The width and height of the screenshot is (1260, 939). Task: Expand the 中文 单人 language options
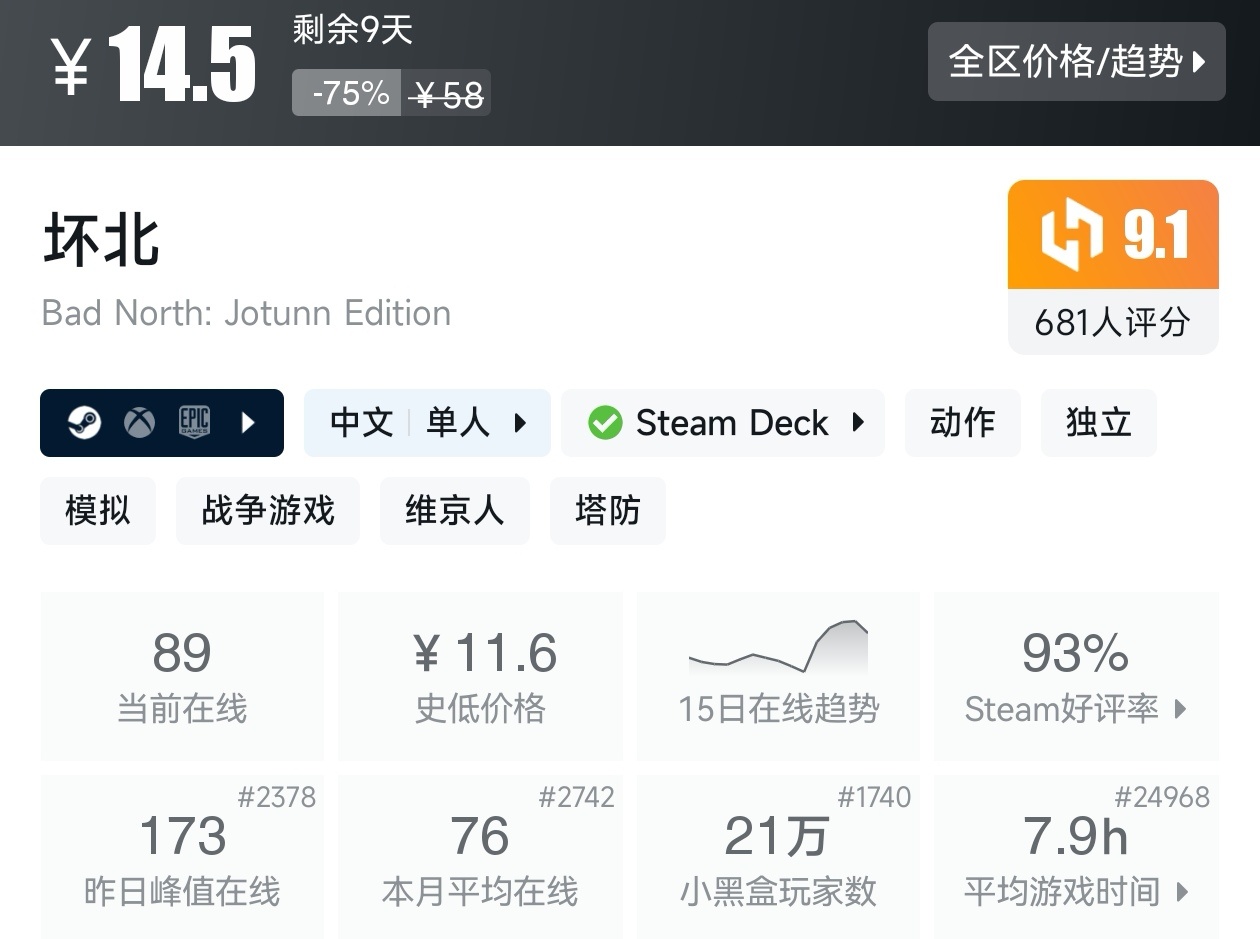[x=427, y=423]
